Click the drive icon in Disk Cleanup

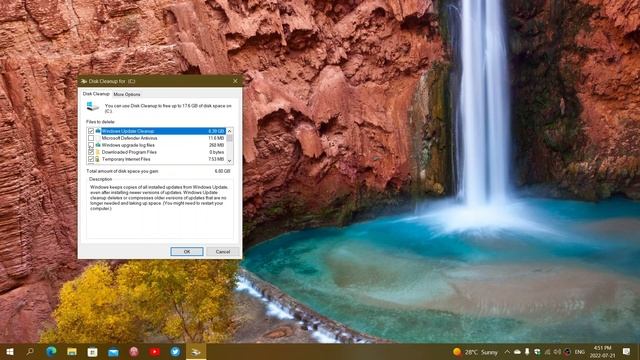click(93, 106)
